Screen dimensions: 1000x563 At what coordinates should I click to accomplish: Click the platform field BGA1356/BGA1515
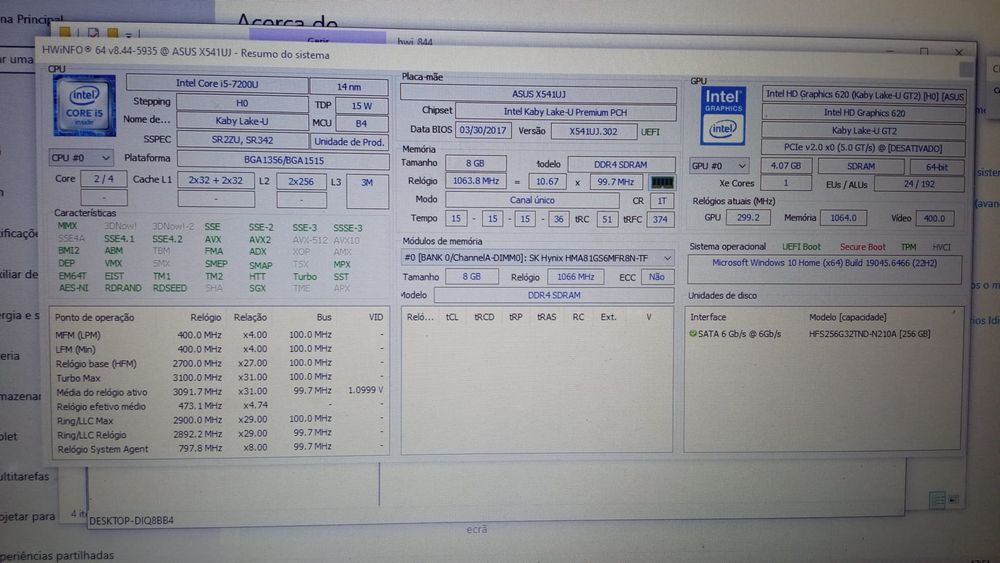(283, 160)
